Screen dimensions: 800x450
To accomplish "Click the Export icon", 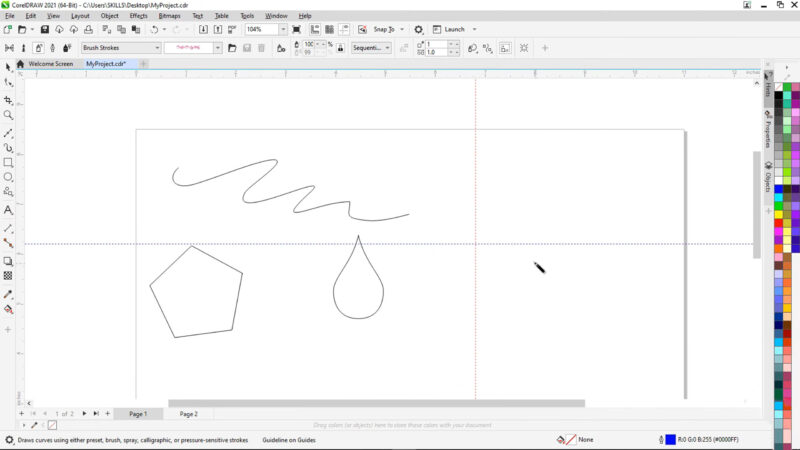I will (x=218, y=30).
